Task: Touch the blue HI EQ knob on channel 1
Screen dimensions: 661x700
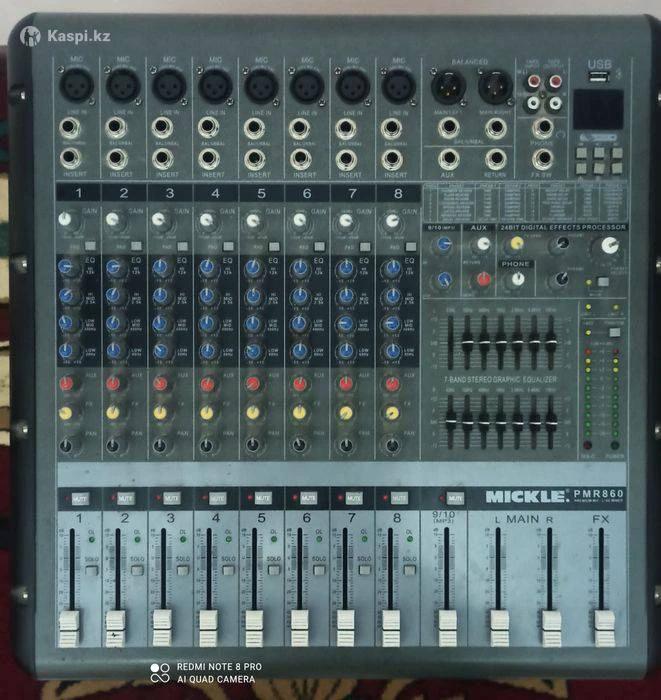Action: (65, 267)
